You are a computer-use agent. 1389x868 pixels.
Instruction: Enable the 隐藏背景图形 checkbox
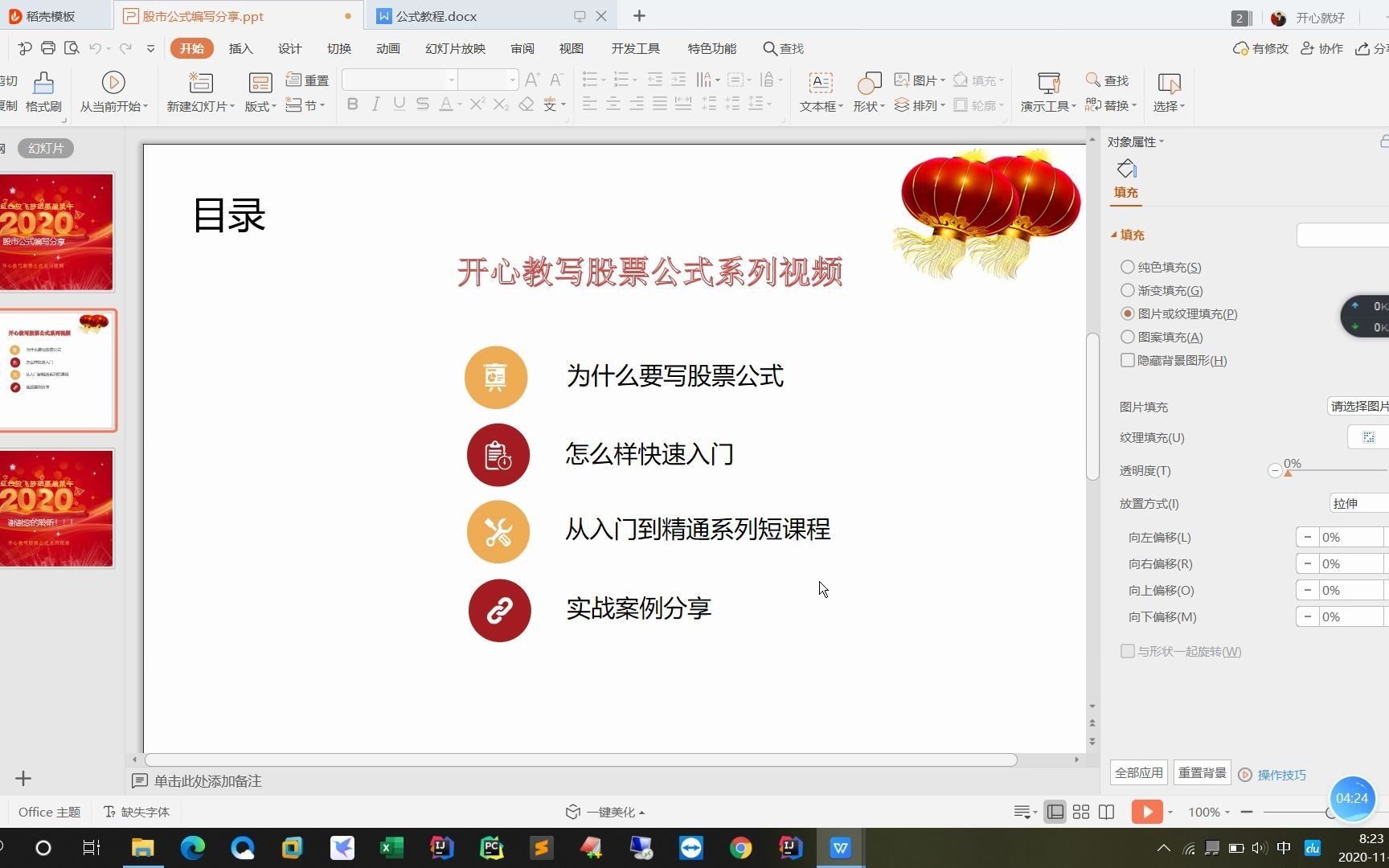[1127, 360]
